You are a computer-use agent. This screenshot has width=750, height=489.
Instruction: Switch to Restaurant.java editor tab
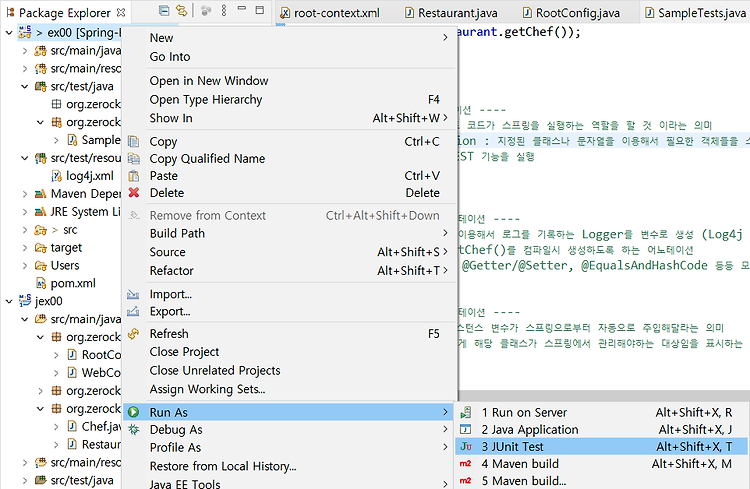[x=452, y=12]
